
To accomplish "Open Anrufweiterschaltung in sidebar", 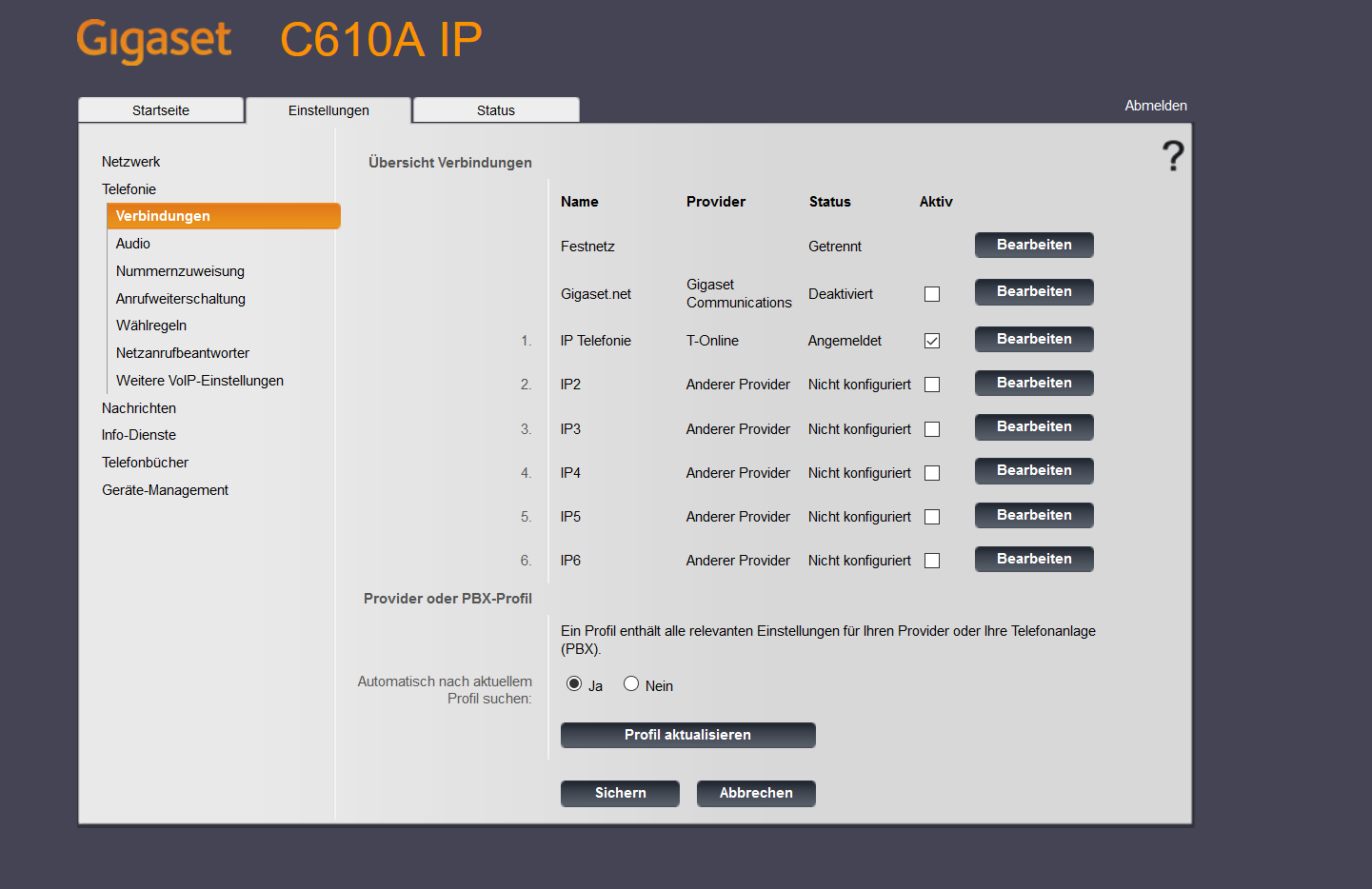I will (181, 299).
